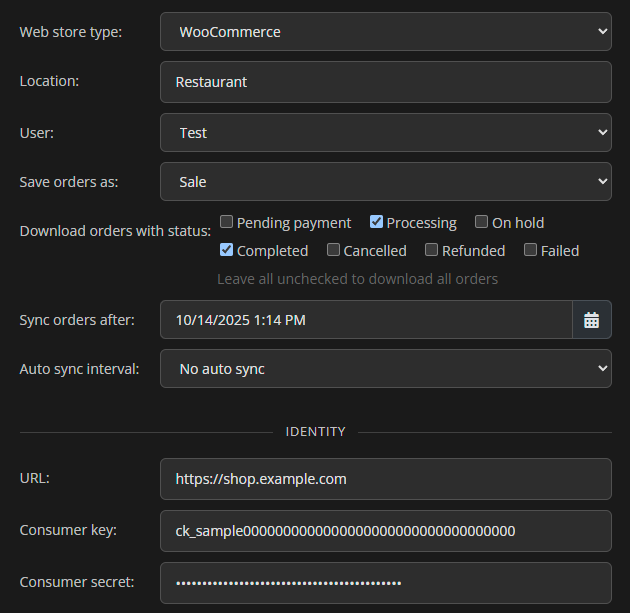Click the 'Download orders with status:' label
The height and width of the screenshot is (613, 630).
[115, 231]
